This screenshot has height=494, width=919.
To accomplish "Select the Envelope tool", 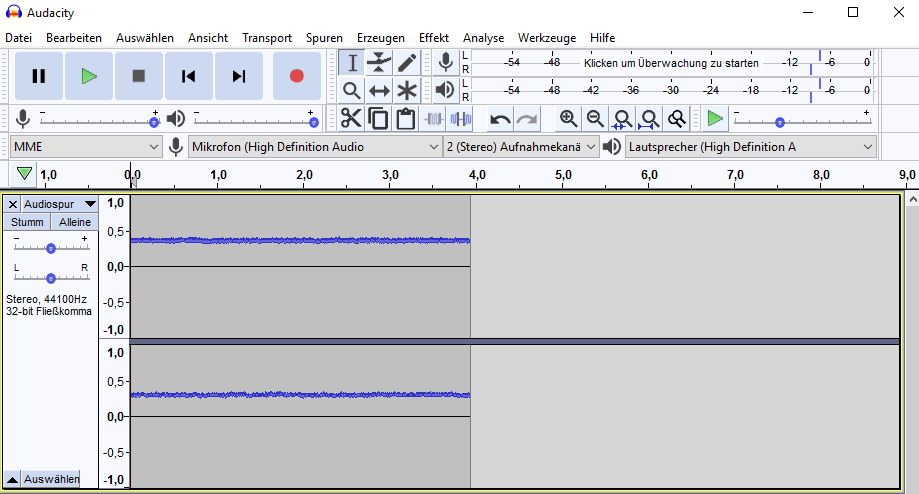I will [379, 63].
